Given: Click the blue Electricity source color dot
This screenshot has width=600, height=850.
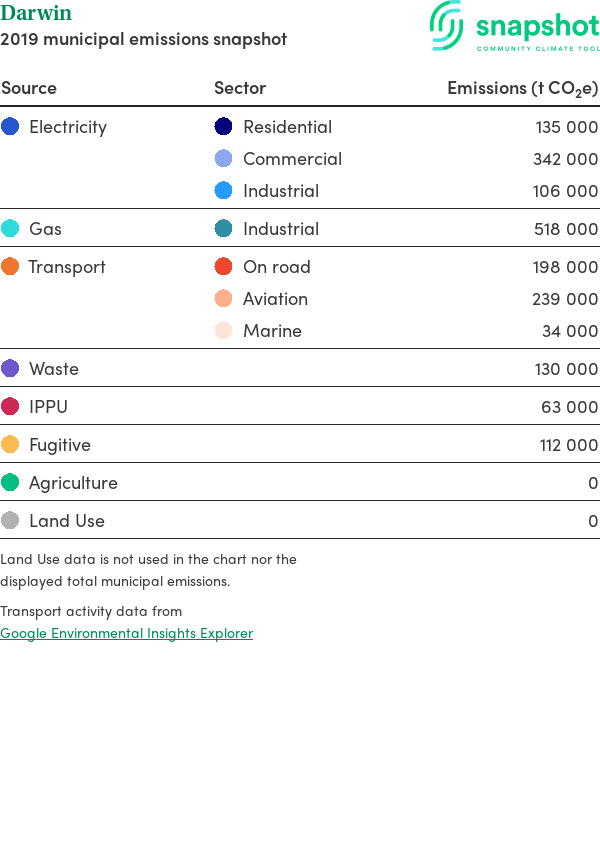Looking at the screenshot, I should [x=10, y=126].
